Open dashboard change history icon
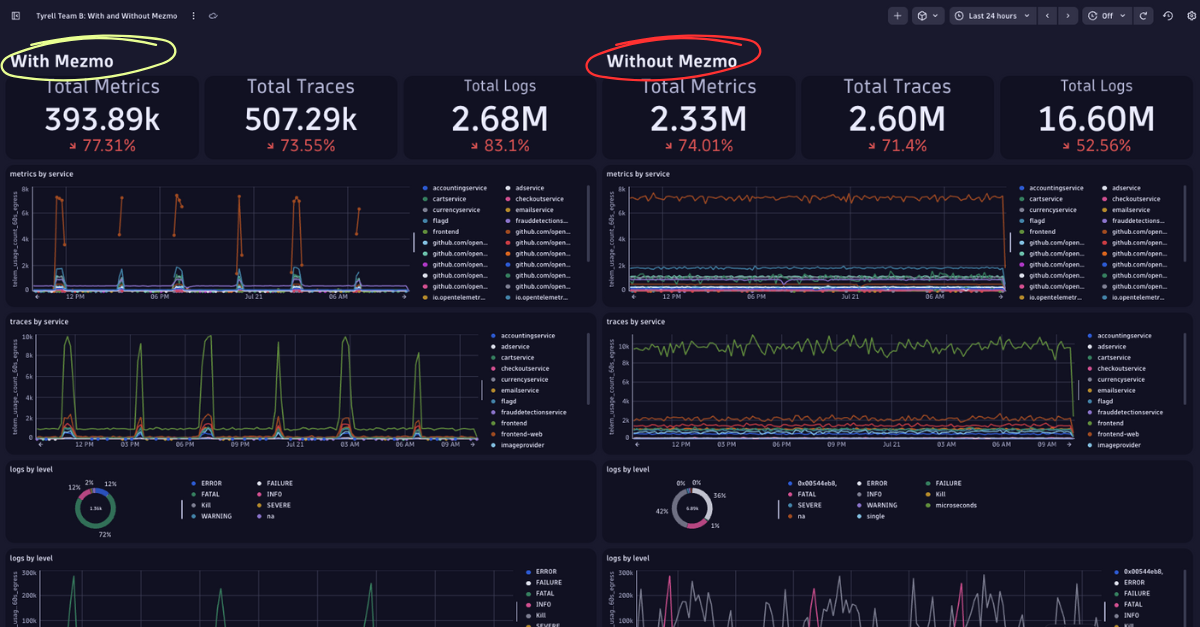The height and width of the screenshot is (627, 1200). (1167, 16)
